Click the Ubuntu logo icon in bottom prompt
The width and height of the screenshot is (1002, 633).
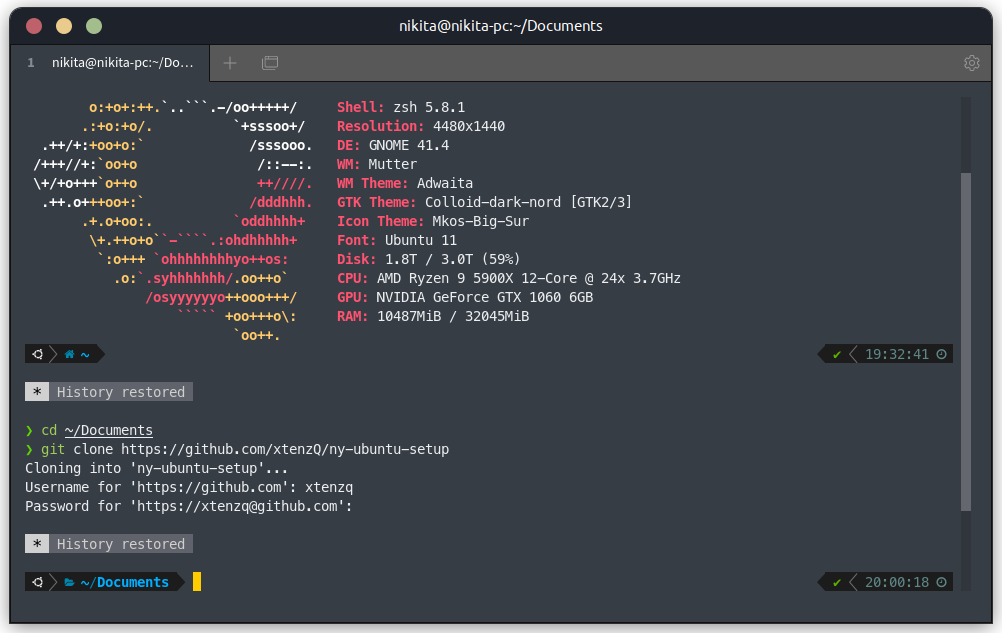tap(38, 582)
